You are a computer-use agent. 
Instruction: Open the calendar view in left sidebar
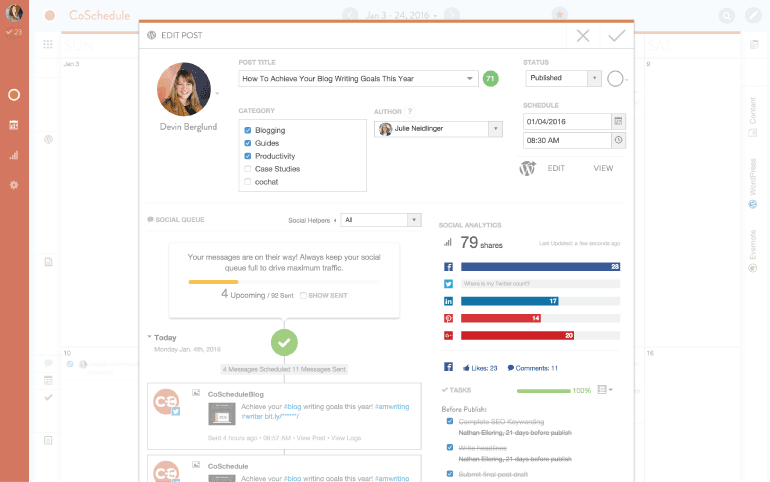(x=14, y=125)
